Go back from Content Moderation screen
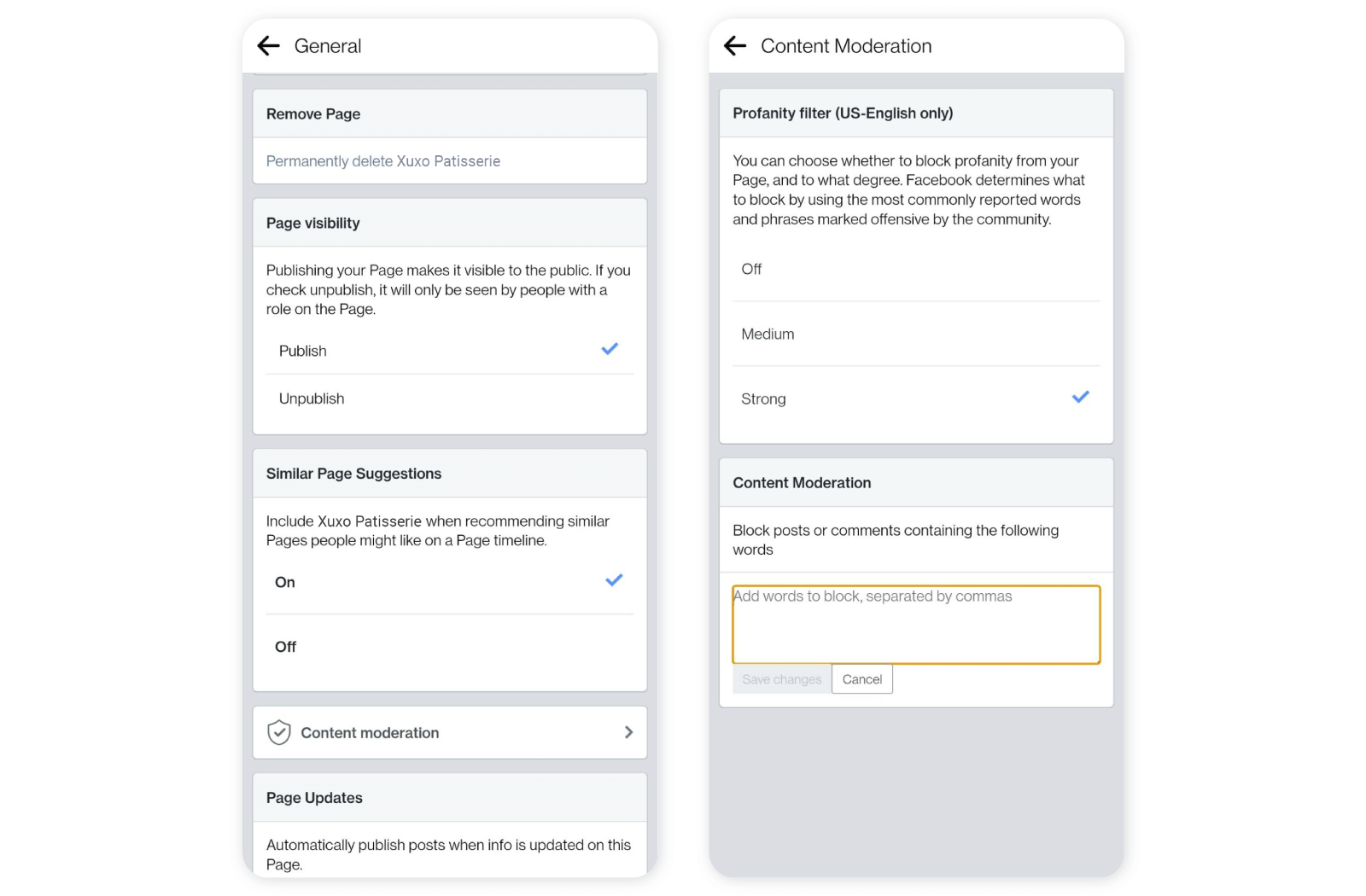The image size is (1366, 896). click(735, 46)
